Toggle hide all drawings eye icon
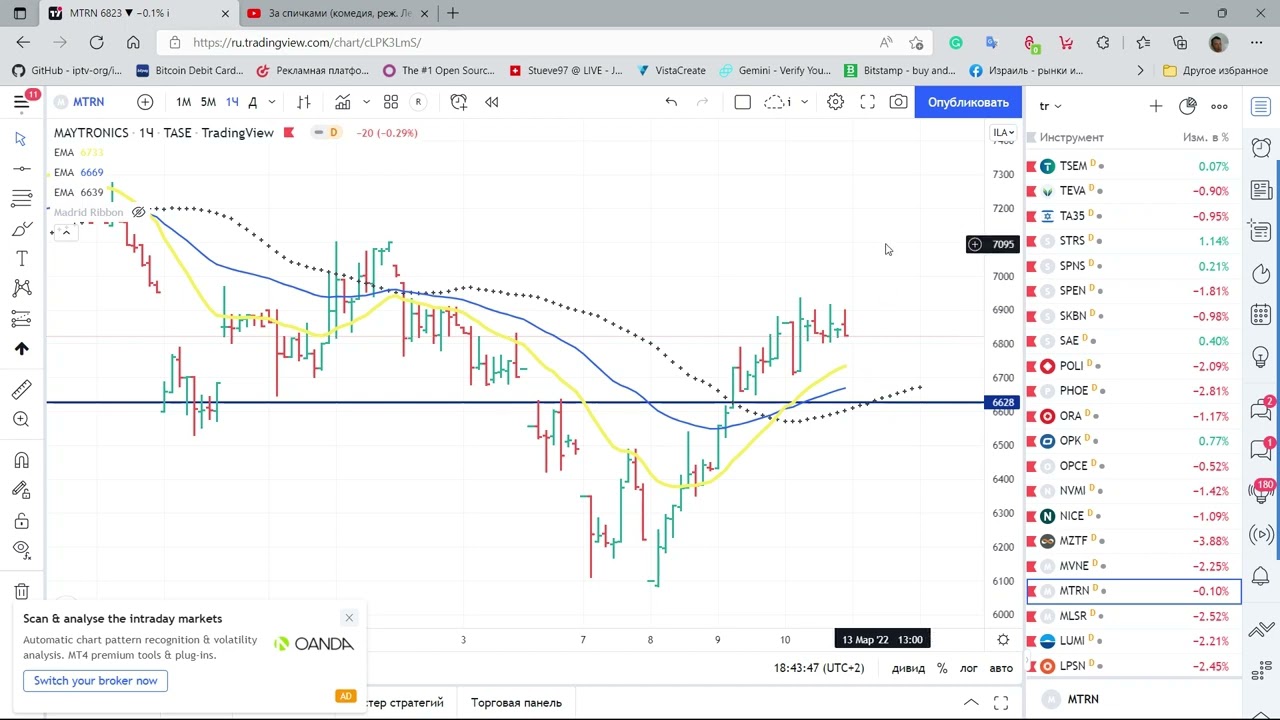The width and height of the screenshot is (1280, 720). pyautogui.click(x=21, y=548)
